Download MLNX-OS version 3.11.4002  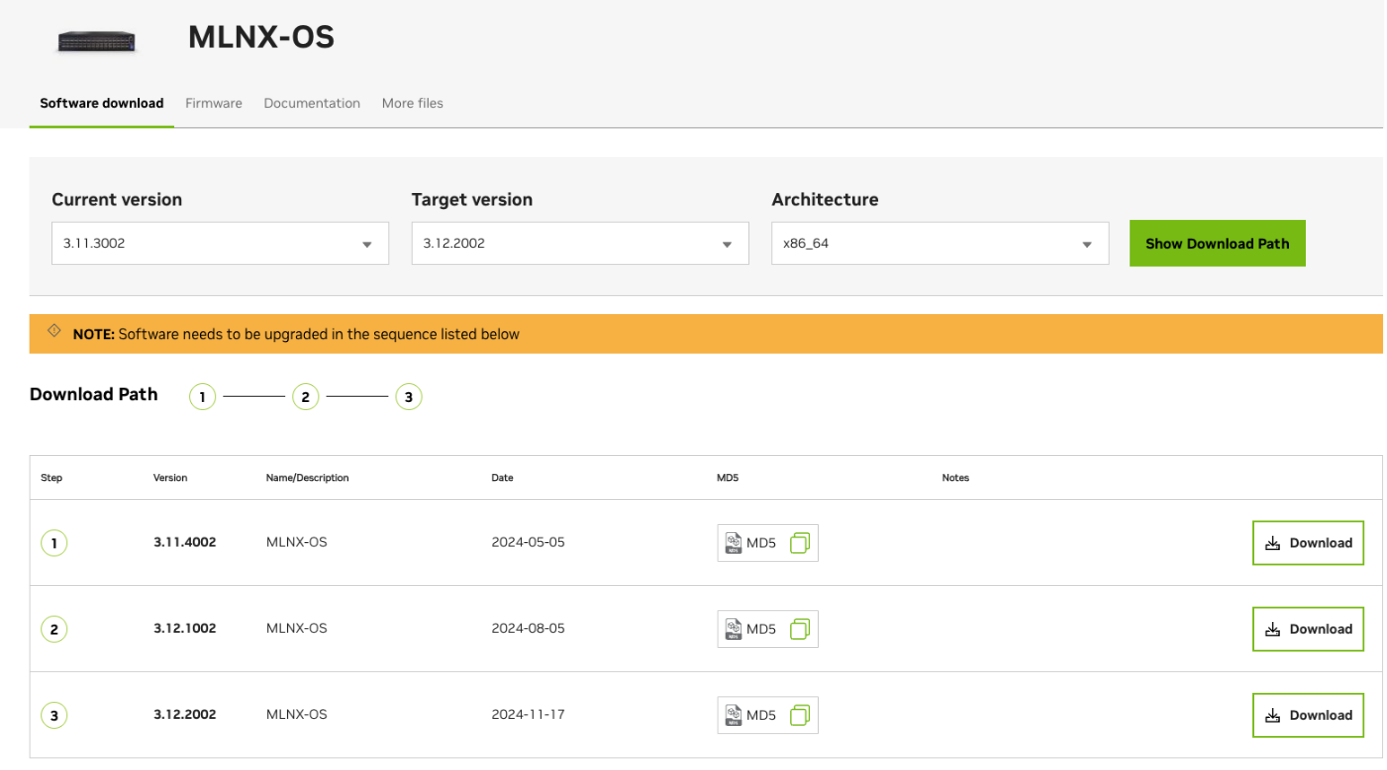pyautogui.click(x=1308, y=543)
